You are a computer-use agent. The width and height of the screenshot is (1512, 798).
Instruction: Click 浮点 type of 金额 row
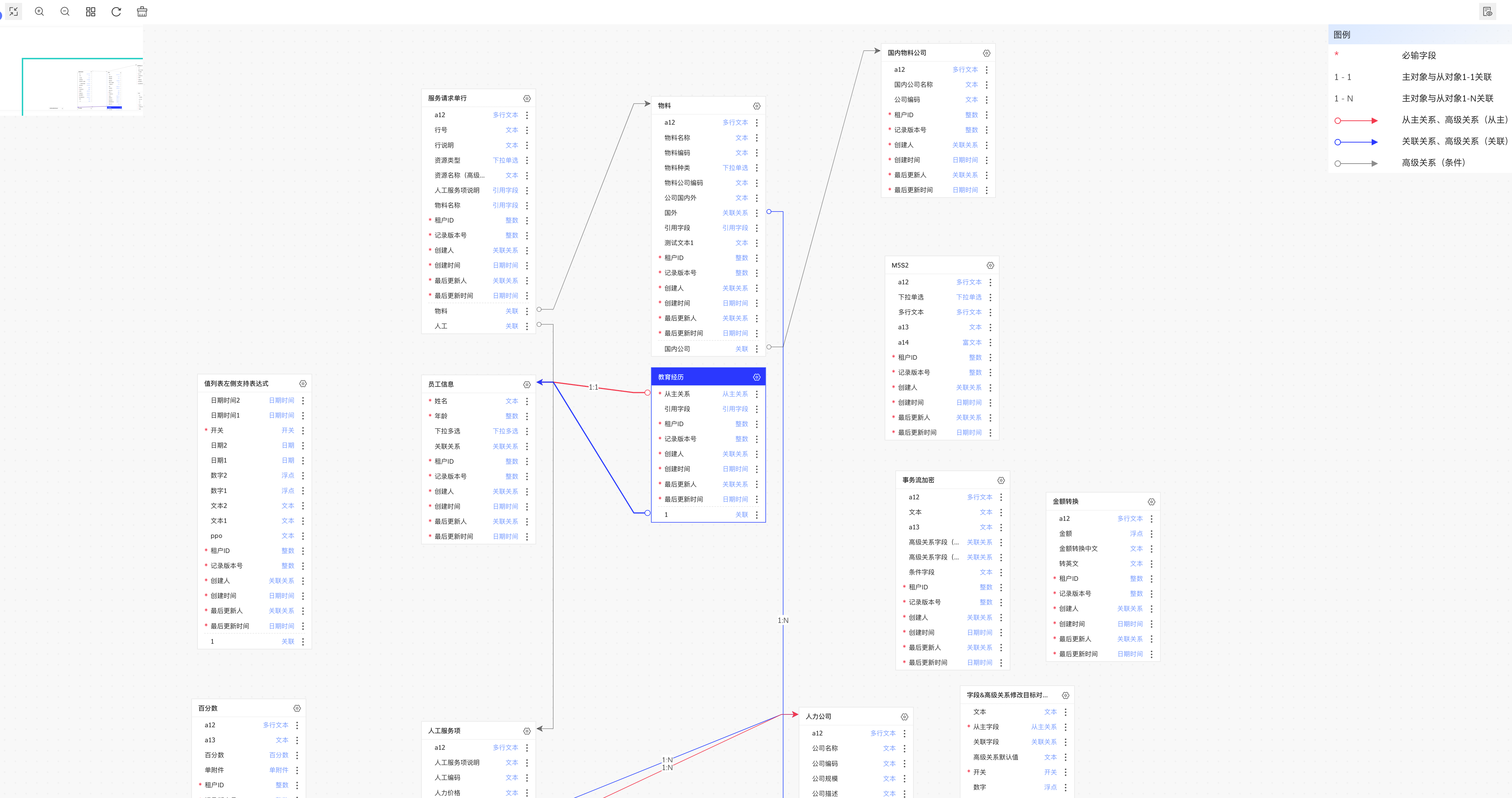click(x=1136, y=534)
